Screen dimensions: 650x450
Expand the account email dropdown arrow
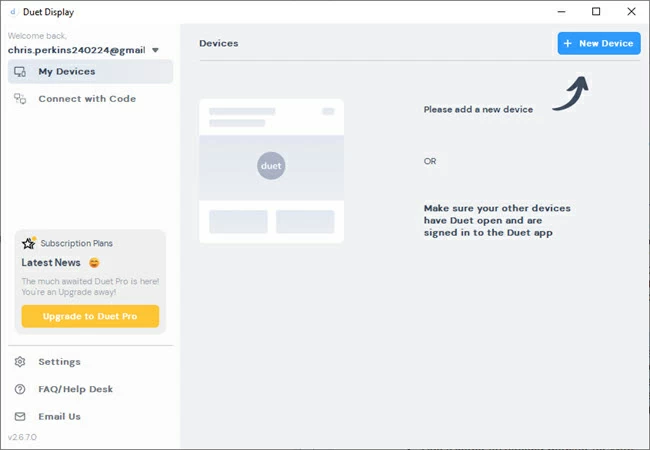(x=155, y=50)
